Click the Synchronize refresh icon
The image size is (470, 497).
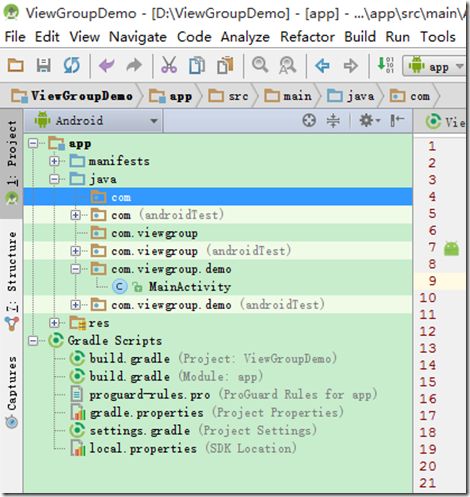coord(72,65)
